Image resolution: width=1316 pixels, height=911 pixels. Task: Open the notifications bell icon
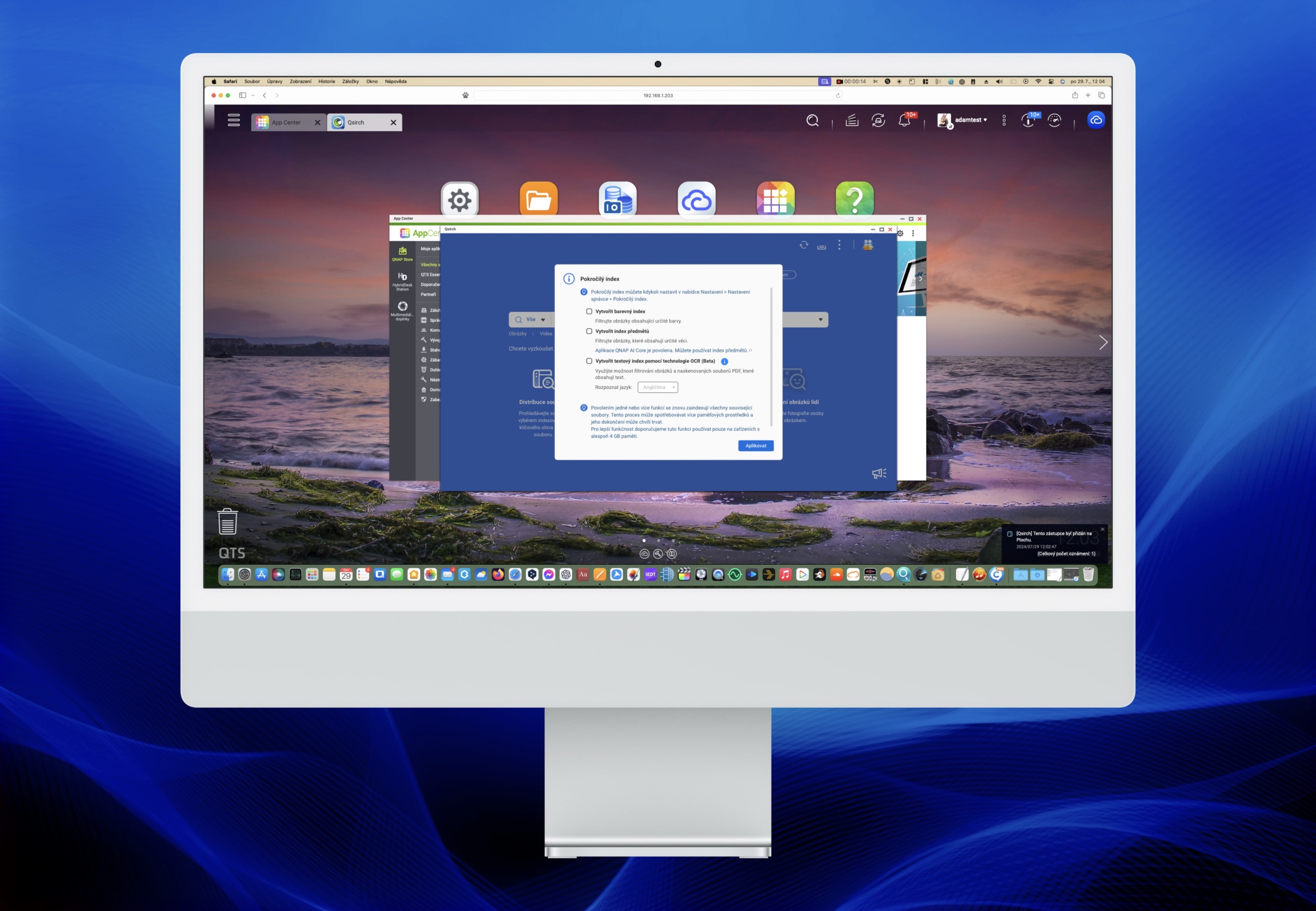coord(905,120)
